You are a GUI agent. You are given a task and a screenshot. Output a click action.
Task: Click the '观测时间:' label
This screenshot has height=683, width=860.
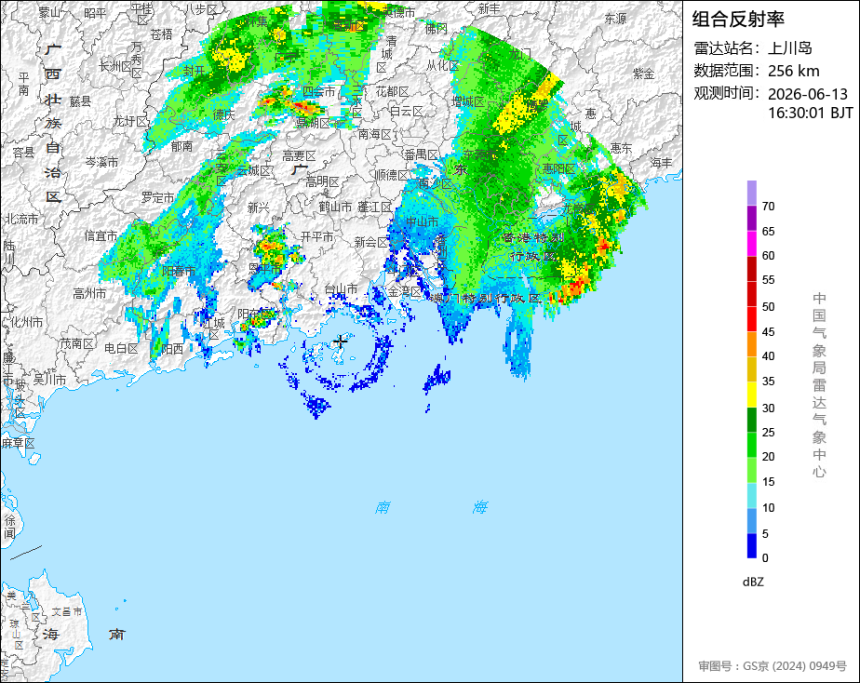[x=727, y=93]
